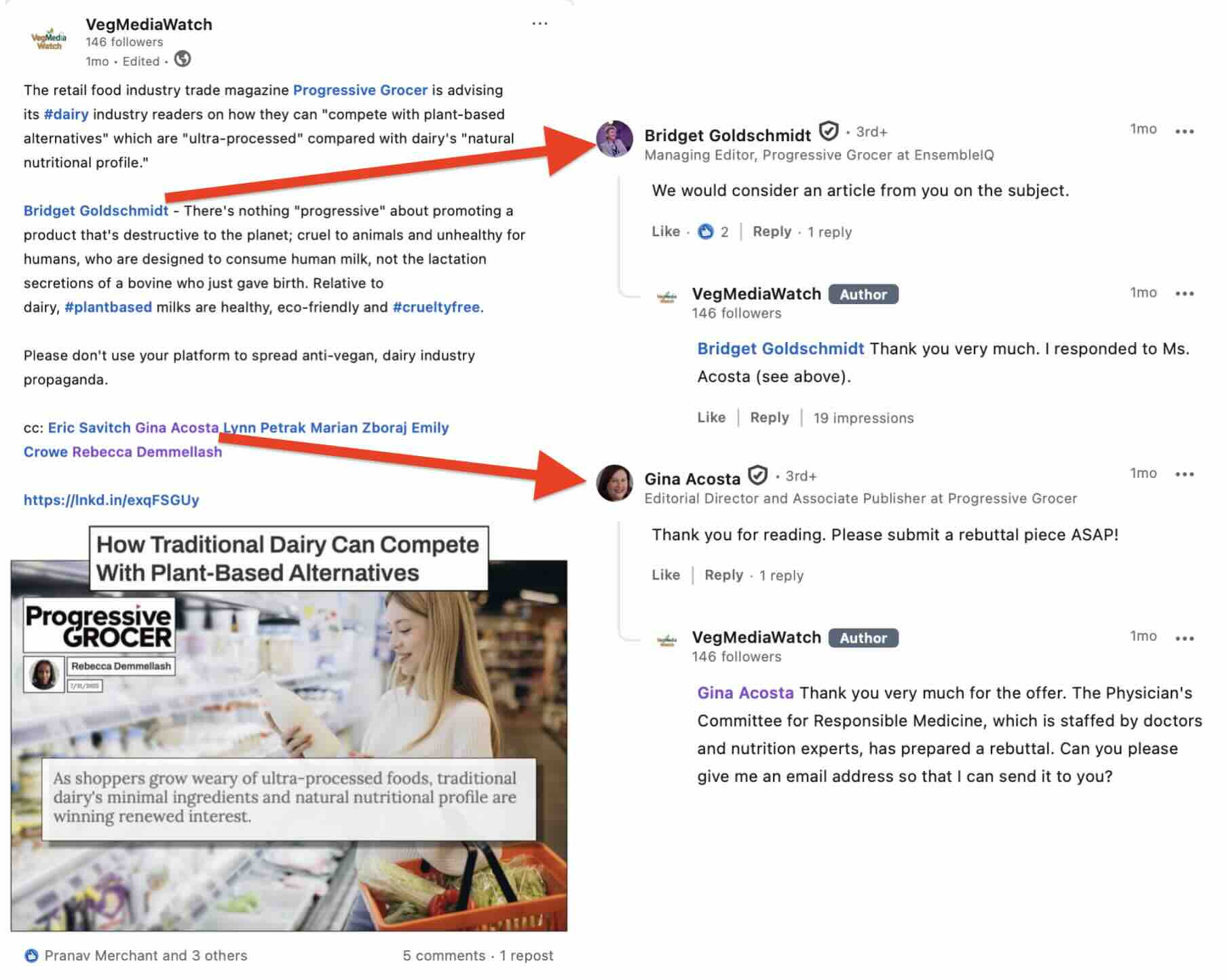This screenshot has width=1227, height=980.
Task: Open the lnkd.in/exqFSGUy article link
Action: coord(111,500)
